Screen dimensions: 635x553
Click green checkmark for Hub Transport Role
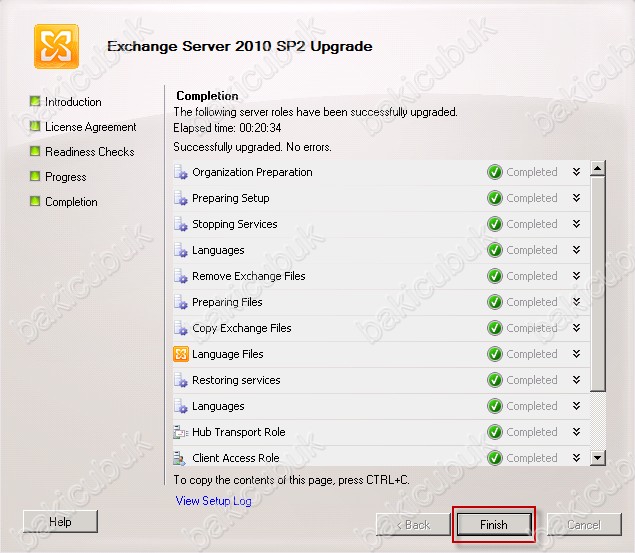pyautogui.click(x=494, y=432)
